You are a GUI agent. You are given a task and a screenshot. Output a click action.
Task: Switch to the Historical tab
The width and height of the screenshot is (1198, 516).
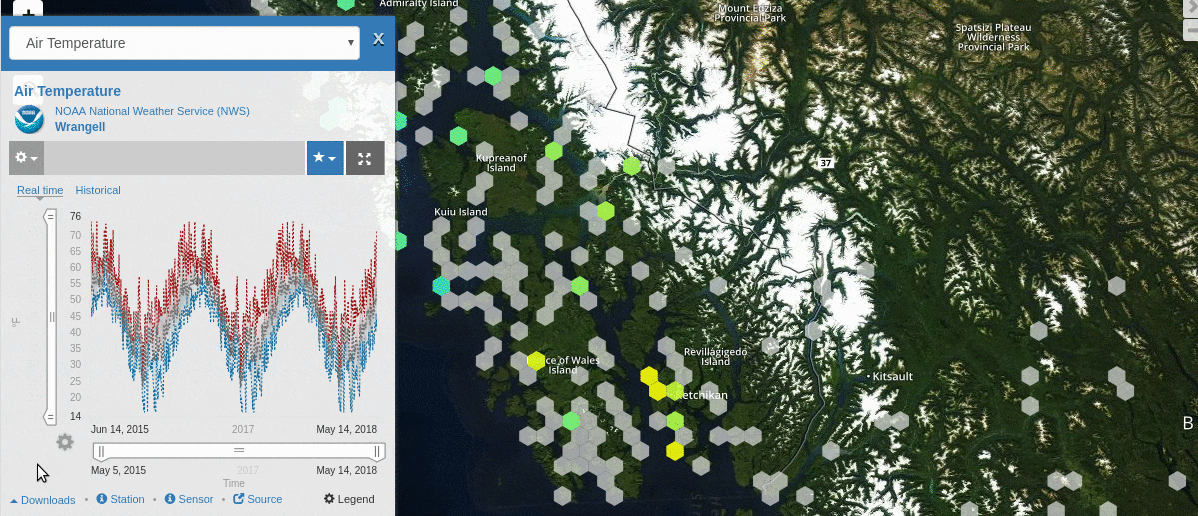tap(98, 190)
